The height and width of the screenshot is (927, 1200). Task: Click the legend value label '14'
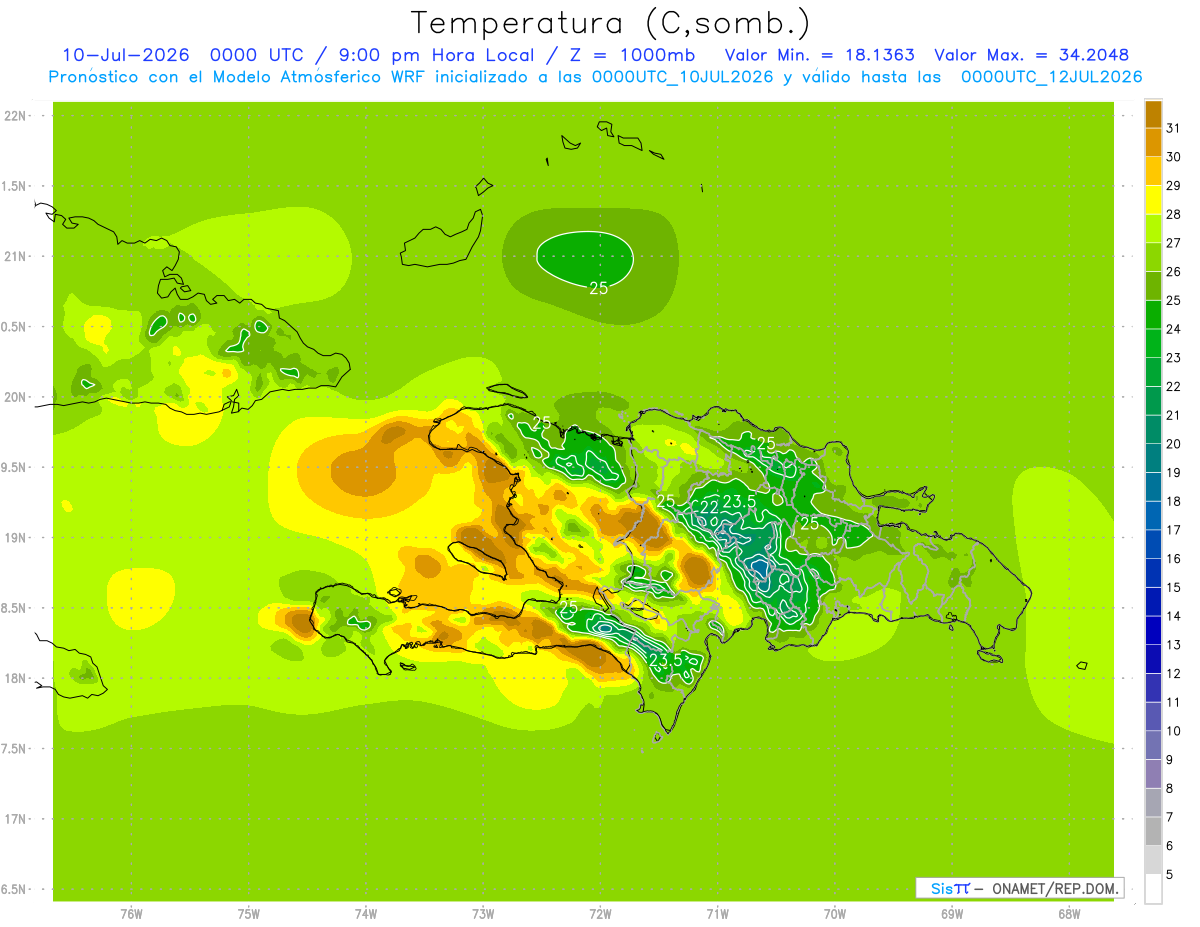(x=1173, y=616)
